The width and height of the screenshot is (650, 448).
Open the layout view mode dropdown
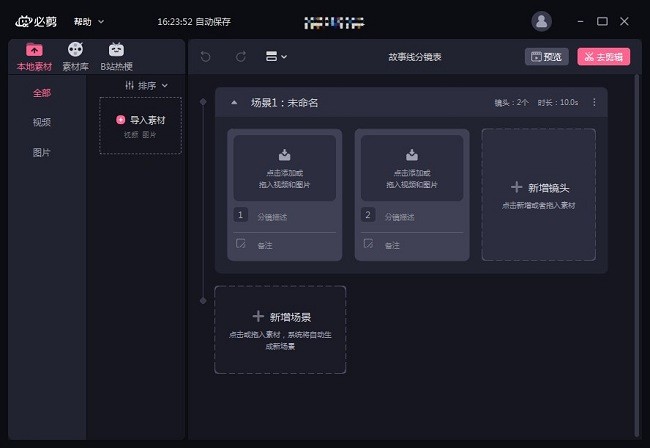click(x=276, y=57)
